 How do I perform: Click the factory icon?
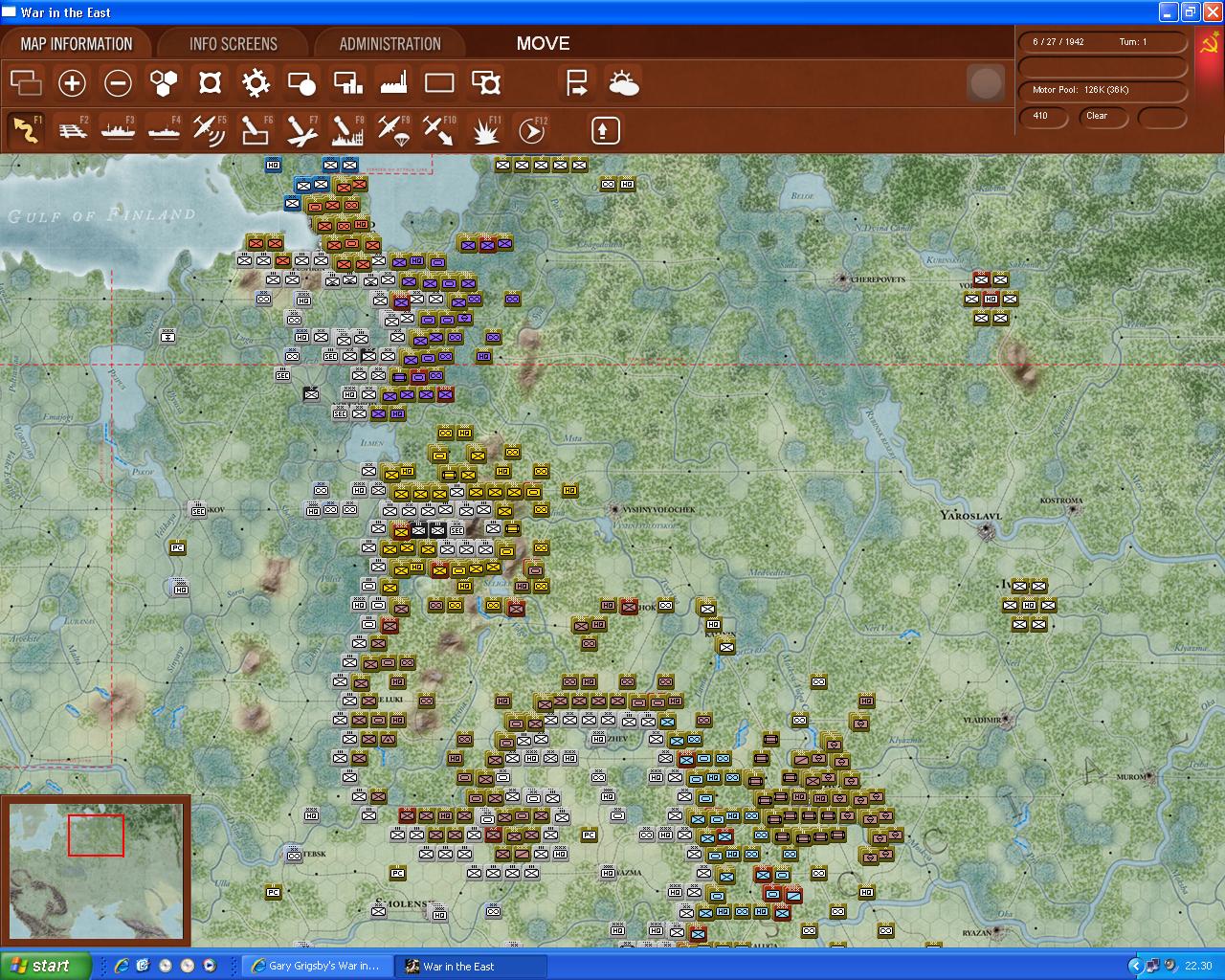(x=393, y=83)
